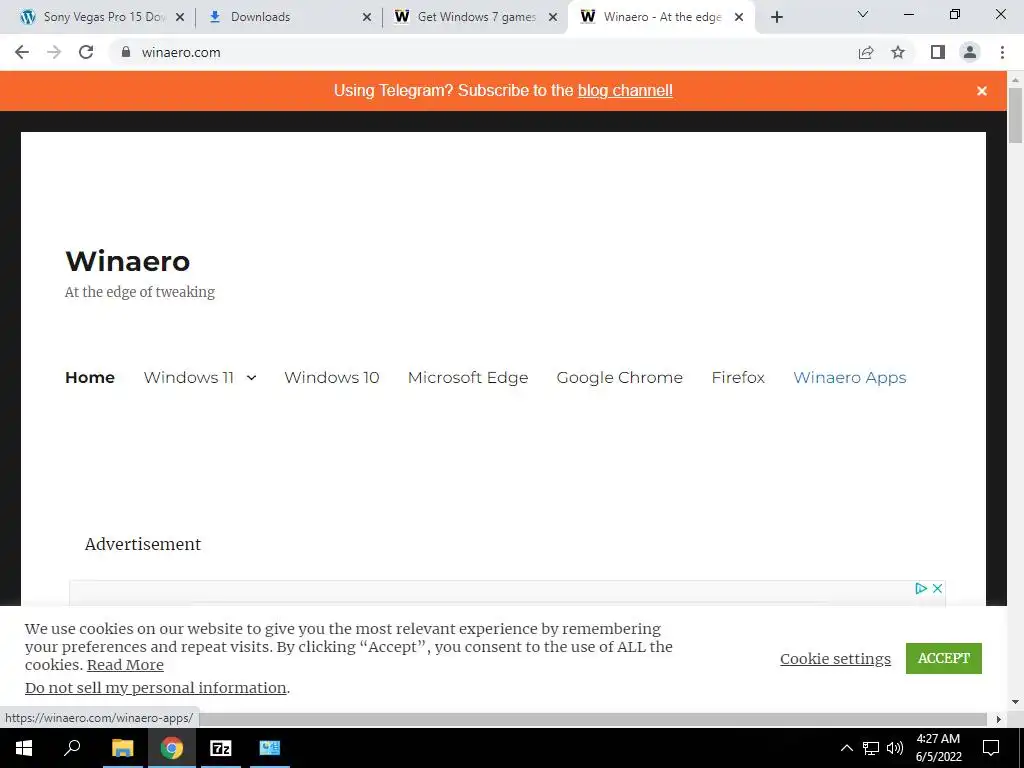Go to the Home menu item
Screen dimensions: 1024x768
pyautogui.click(x=90, y=377)
